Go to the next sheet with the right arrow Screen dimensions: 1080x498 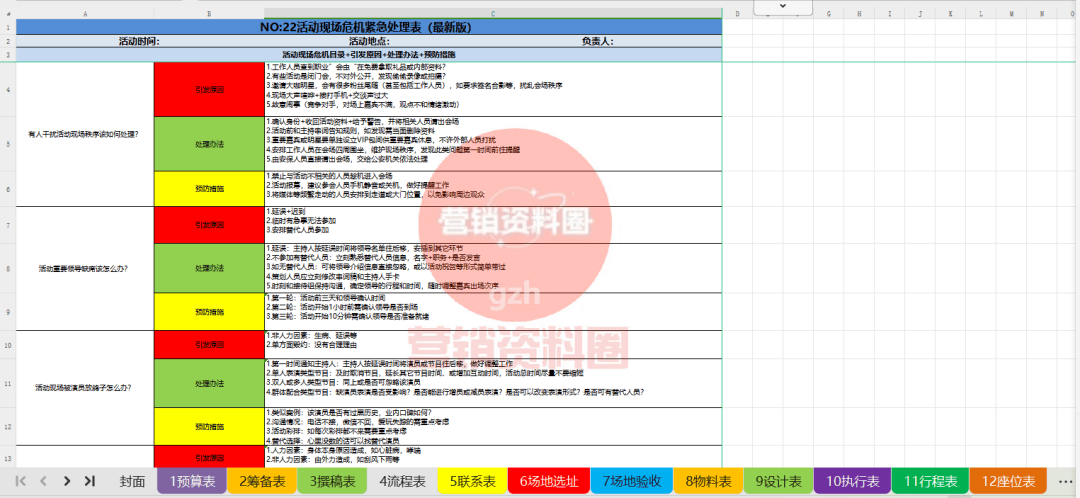pos(67,481)
